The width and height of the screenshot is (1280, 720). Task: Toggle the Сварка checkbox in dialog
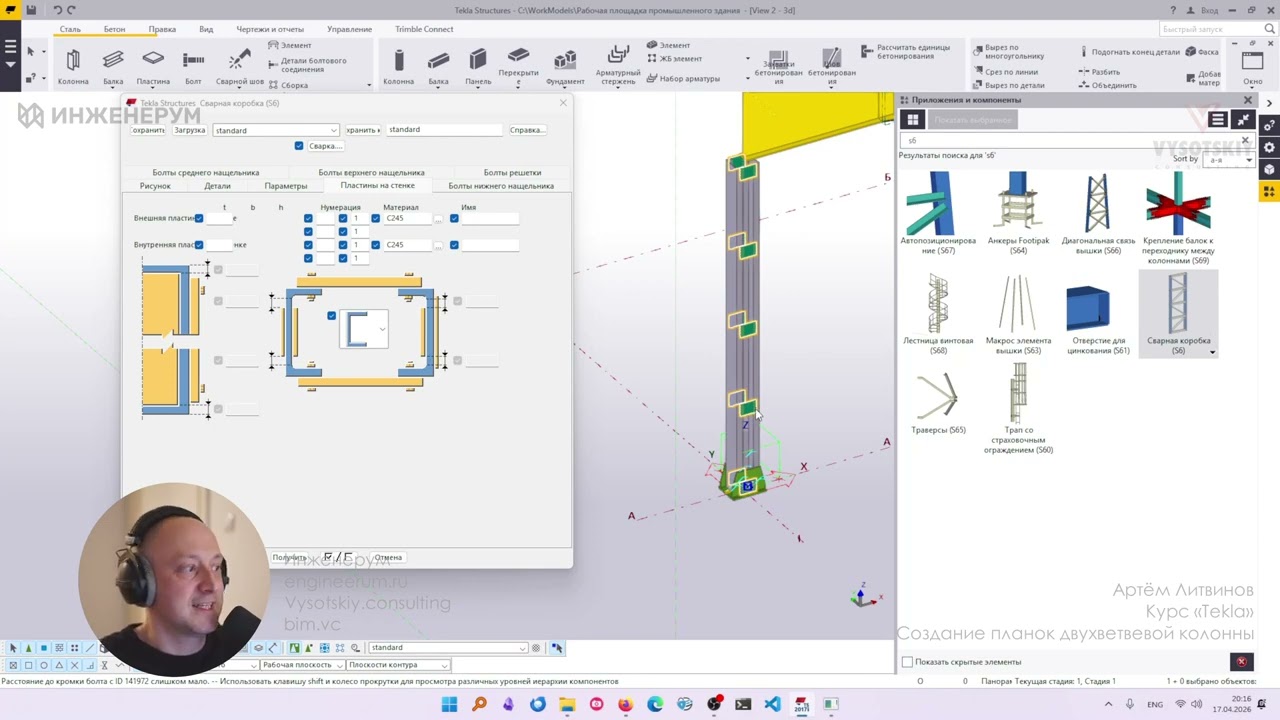pyautogui.click(x=299, y=146)
